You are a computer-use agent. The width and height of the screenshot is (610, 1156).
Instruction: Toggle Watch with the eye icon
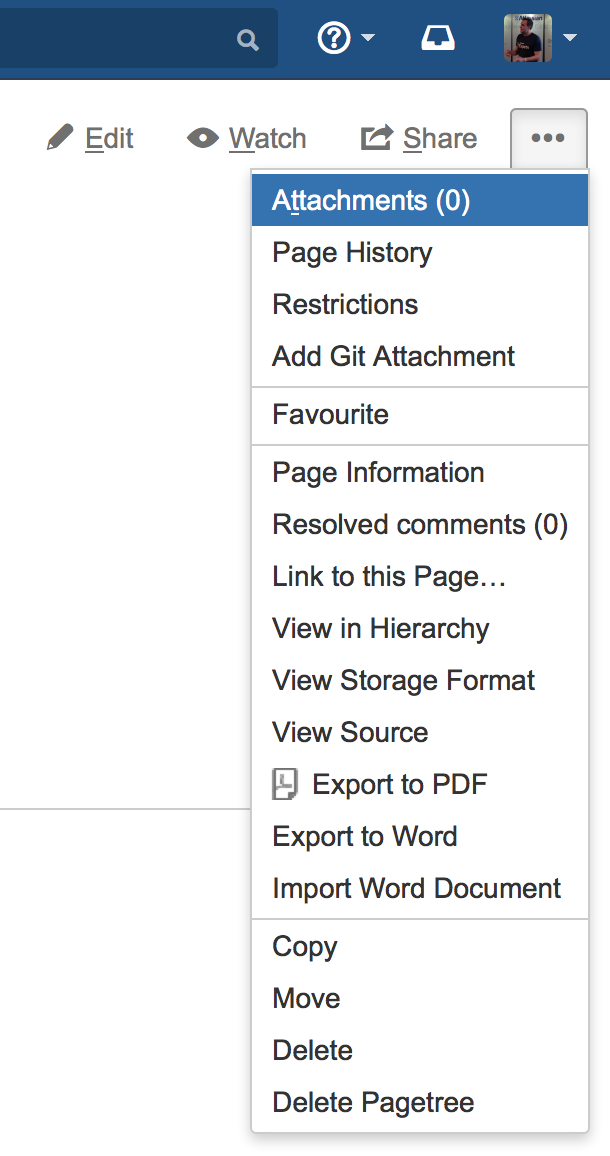pyautogui.click(x=246, y=138)
